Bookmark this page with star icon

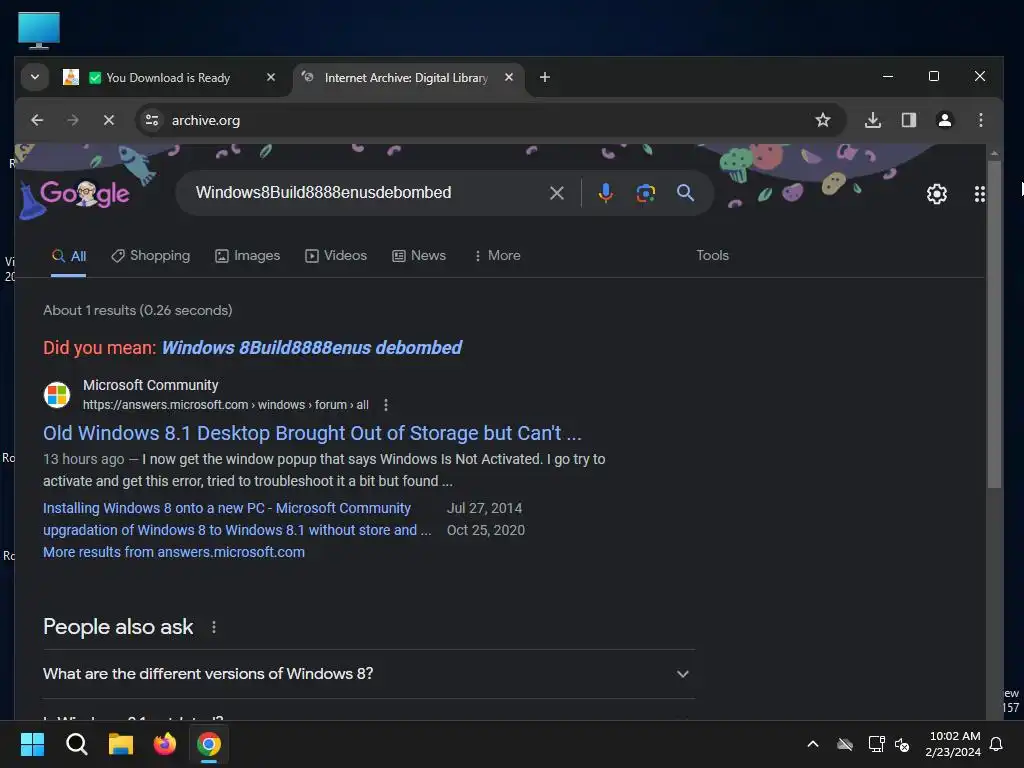(823, 120)
